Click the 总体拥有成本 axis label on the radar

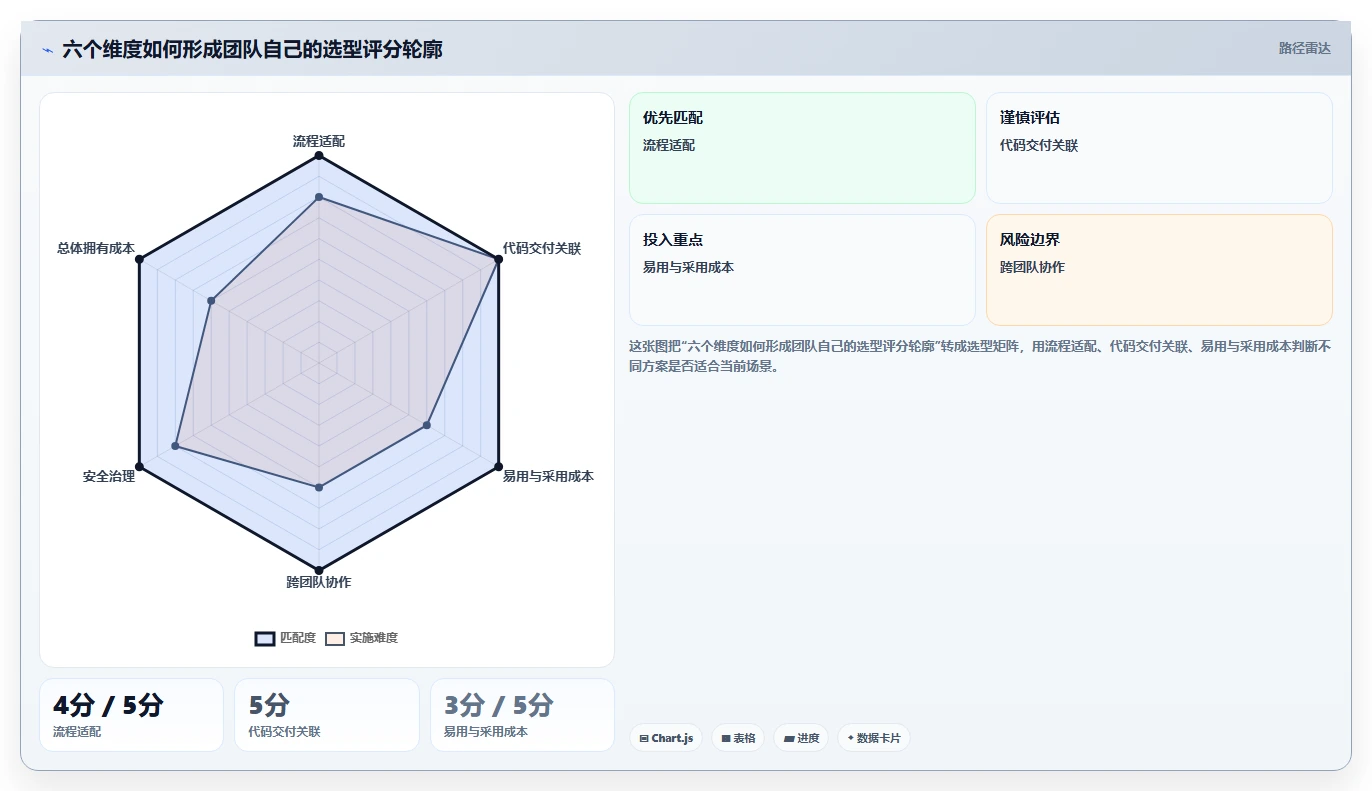point(96,248)
